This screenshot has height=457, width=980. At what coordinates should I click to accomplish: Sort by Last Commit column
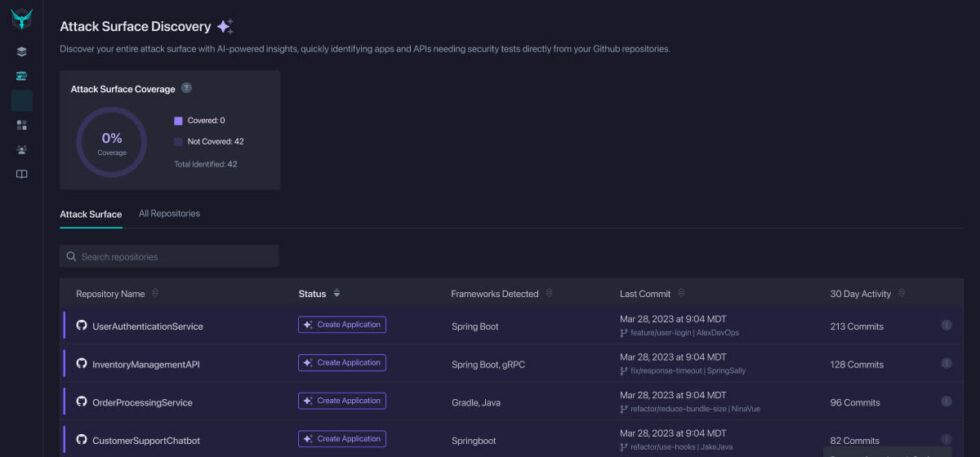pos(681,293)
